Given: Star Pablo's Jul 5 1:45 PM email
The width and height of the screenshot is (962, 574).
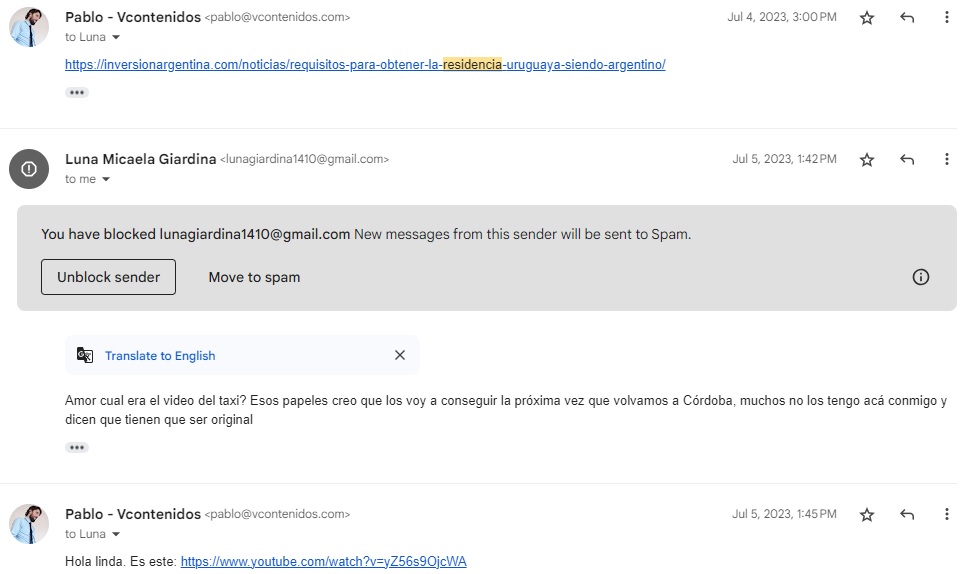Looking at the screenshot, I should tap(866, 515).
